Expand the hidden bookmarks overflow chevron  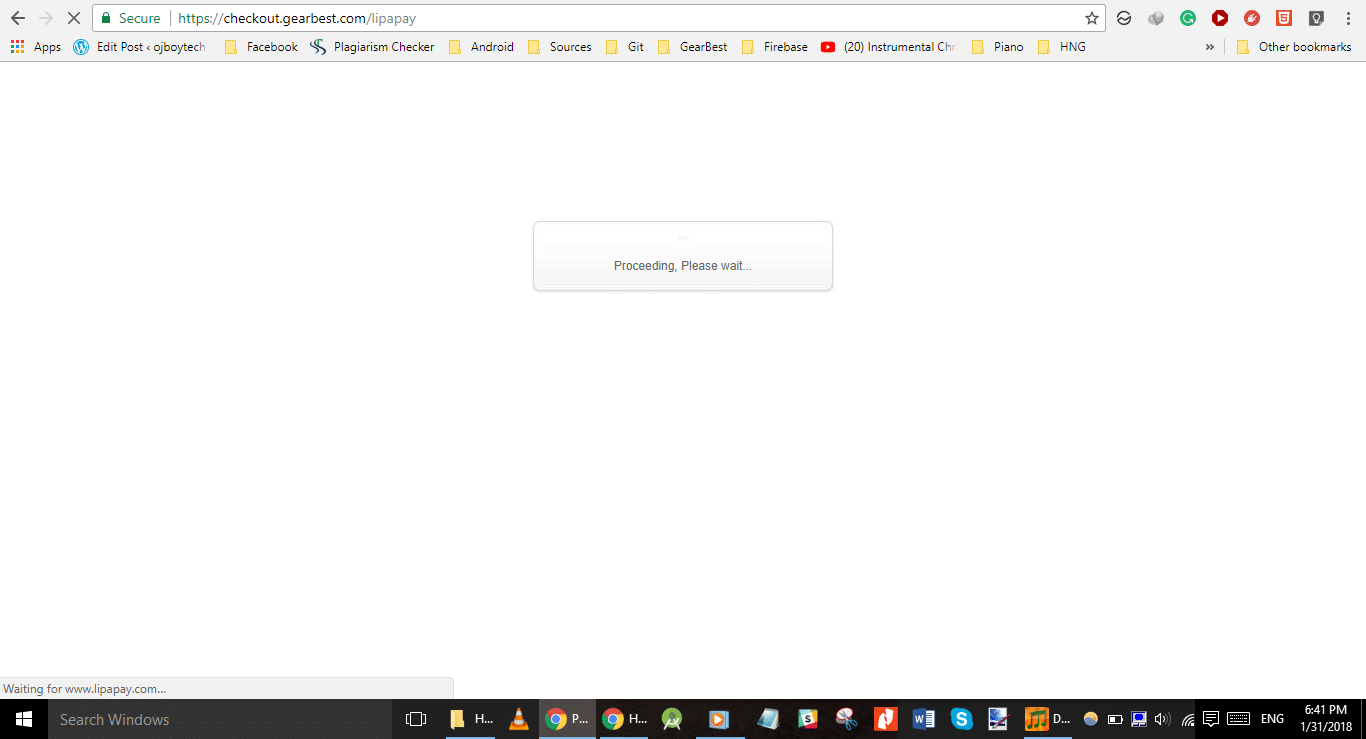pos(1210,47)
